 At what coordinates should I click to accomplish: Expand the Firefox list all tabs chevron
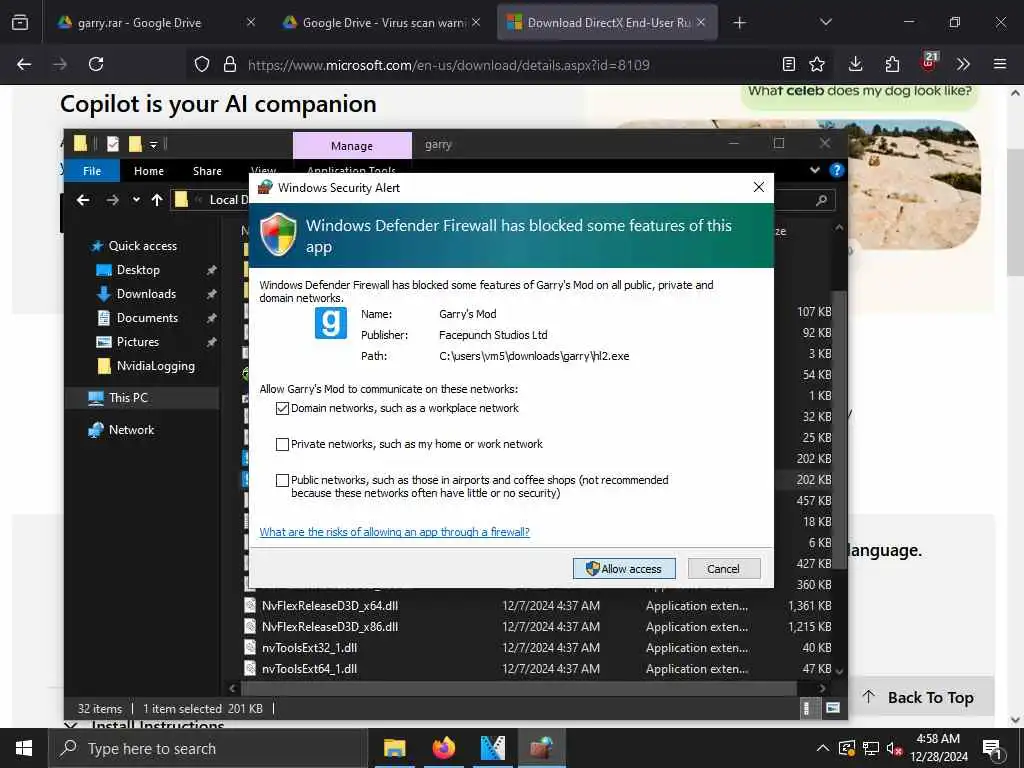coord(825,22)
